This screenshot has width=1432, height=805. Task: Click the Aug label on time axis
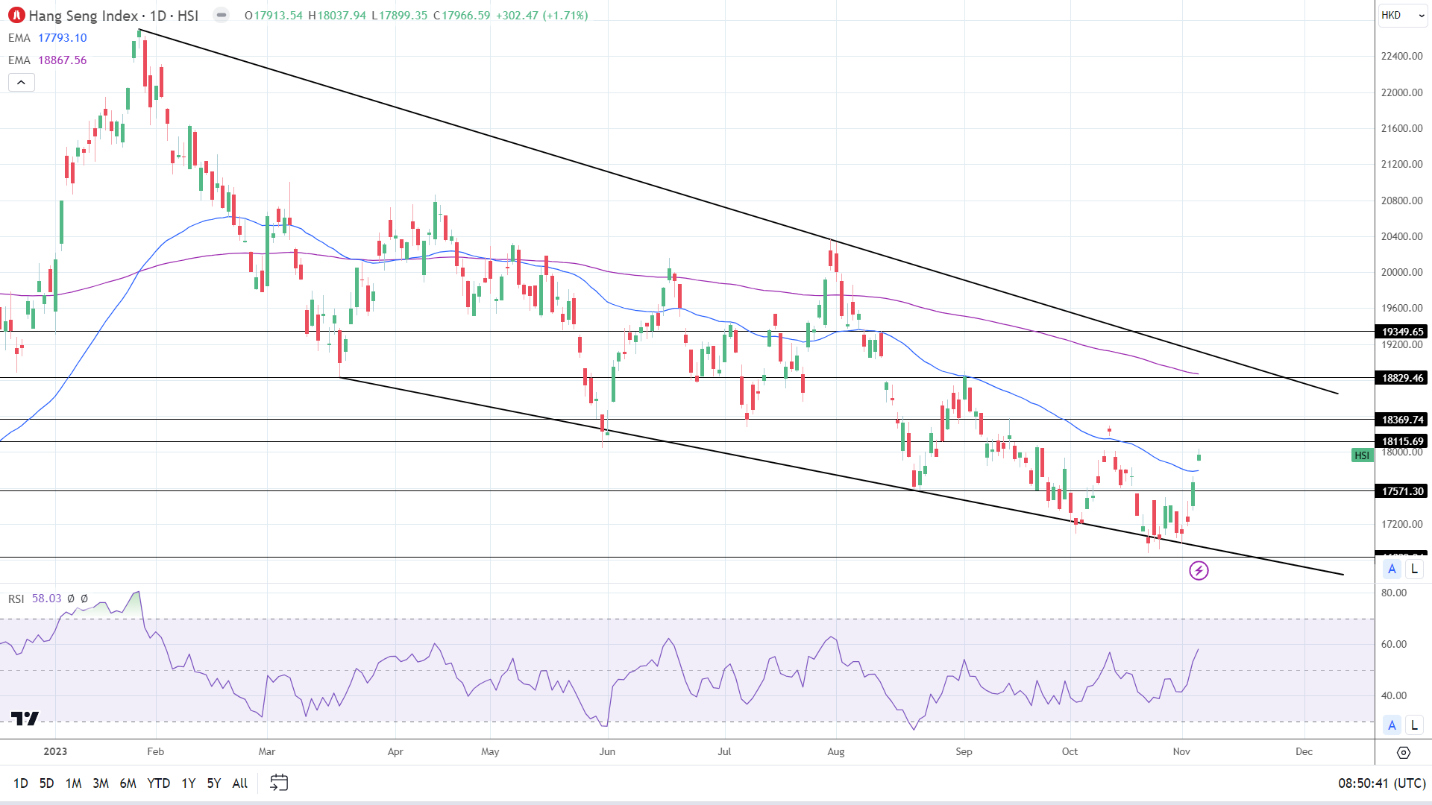coord(836,750)
